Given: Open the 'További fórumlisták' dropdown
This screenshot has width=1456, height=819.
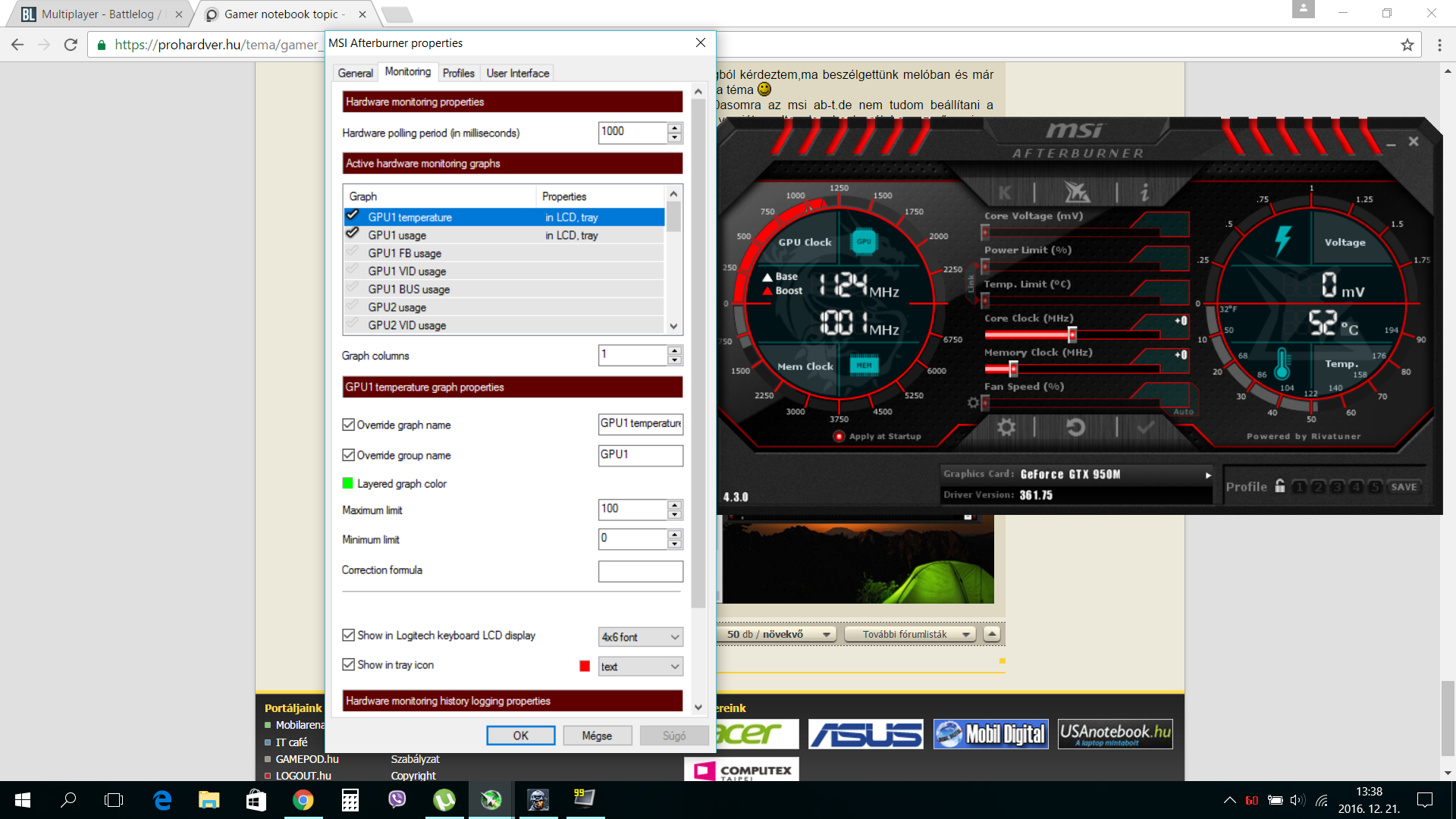Looking at the screenshot, I should tap(909, 634).
